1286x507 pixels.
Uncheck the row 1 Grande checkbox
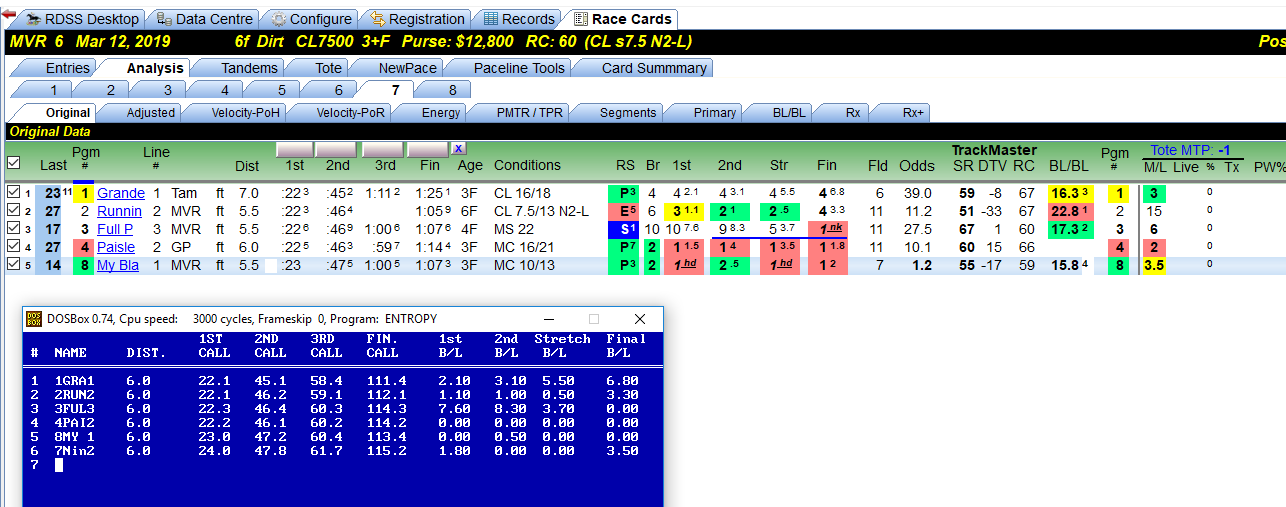(12, 193)
